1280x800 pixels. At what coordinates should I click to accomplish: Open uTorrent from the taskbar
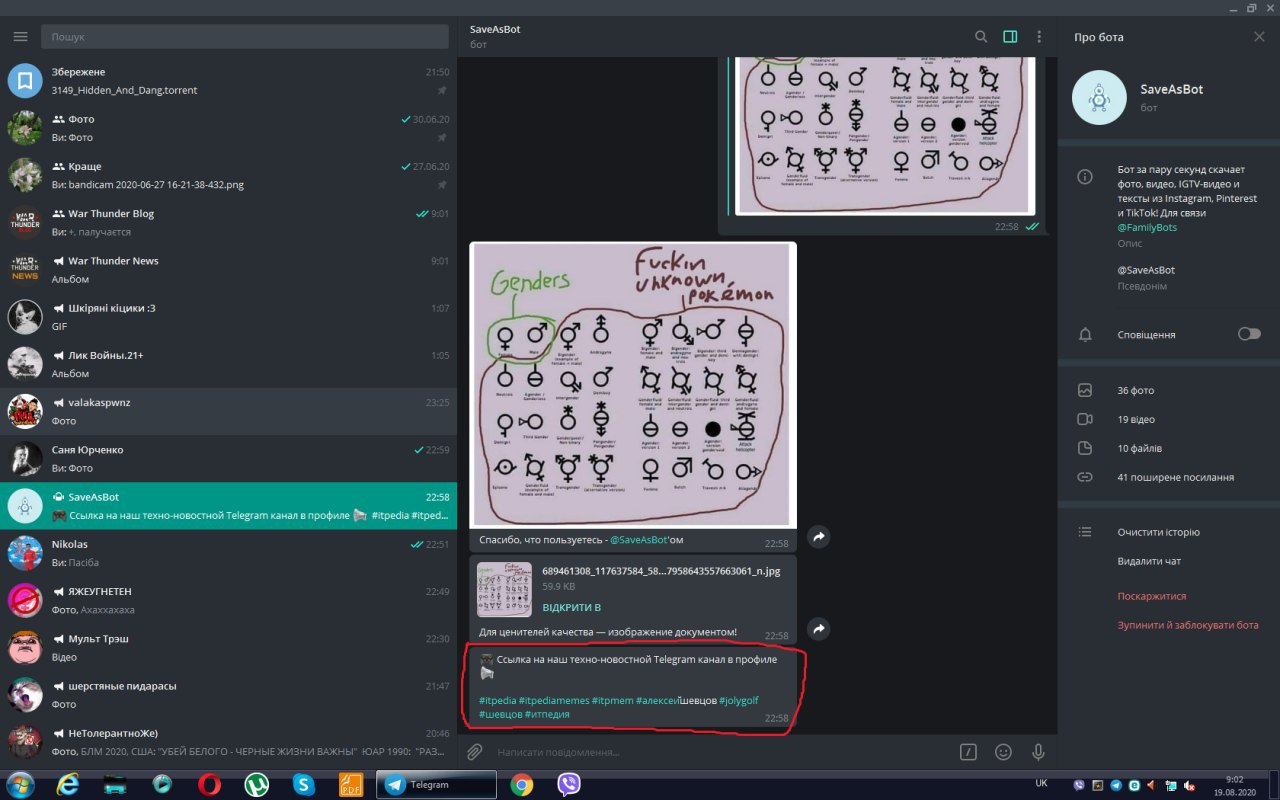[256, 784]
